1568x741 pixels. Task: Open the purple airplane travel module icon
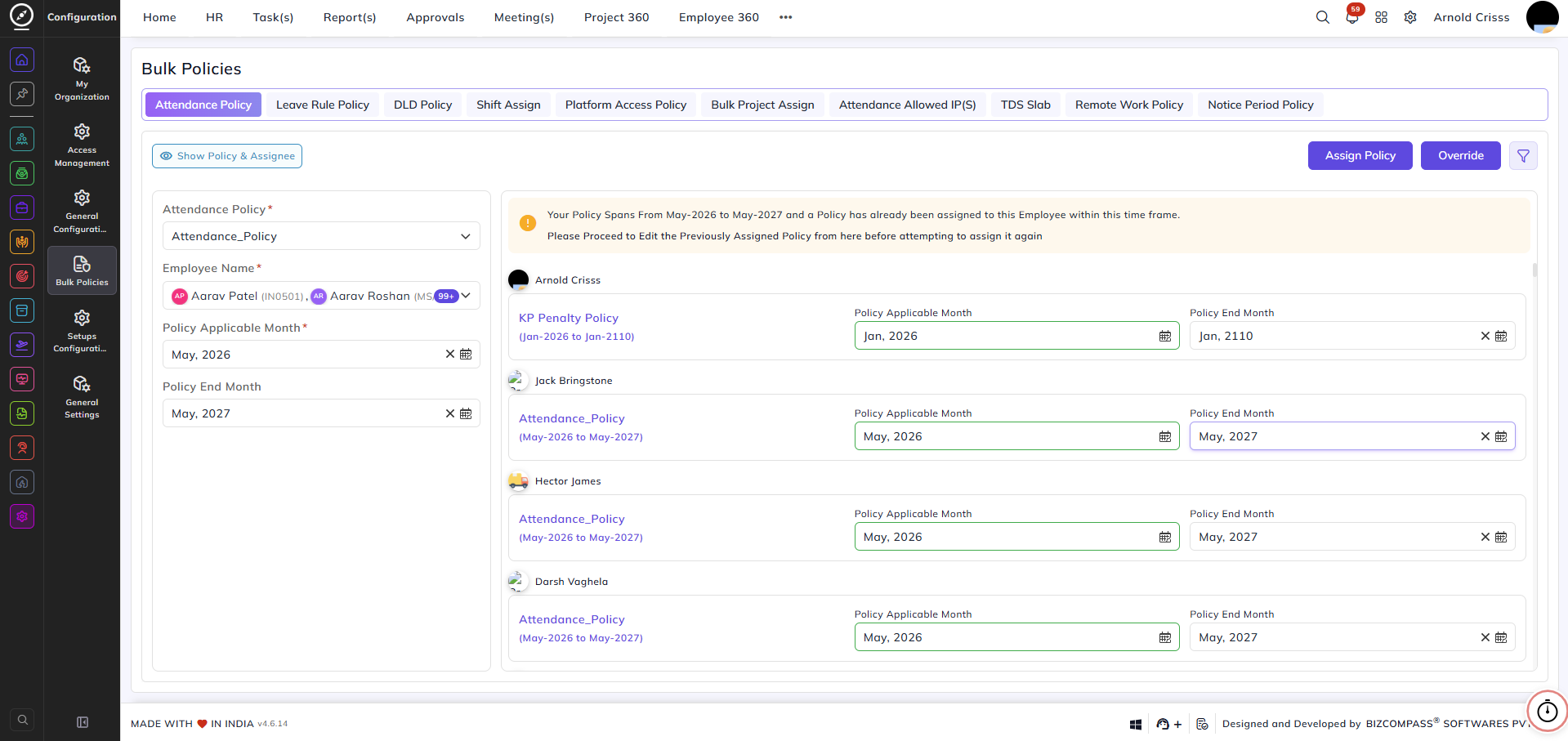coord(22,345)
